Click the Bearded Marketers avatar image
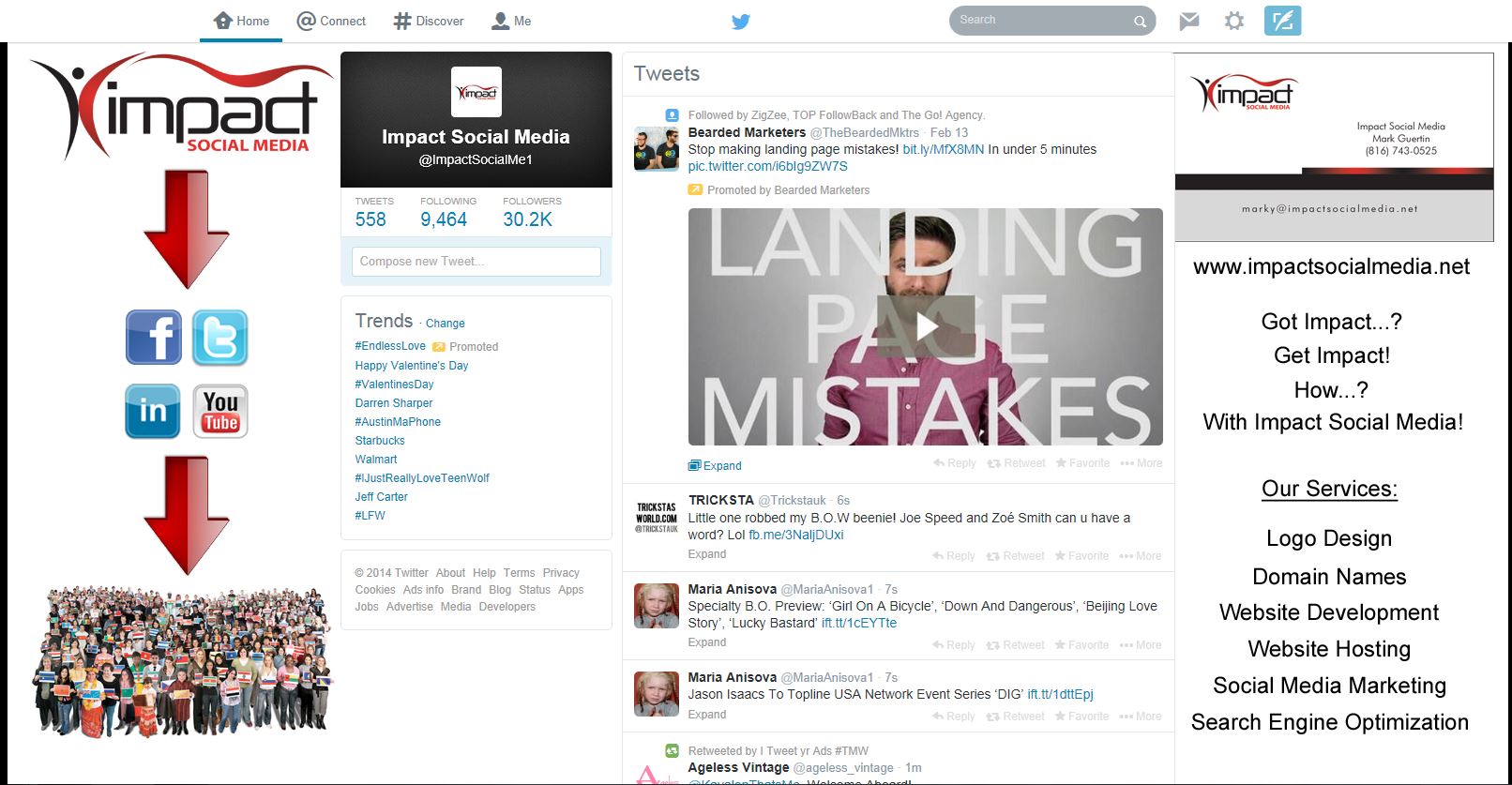The height and width of the screenshot is (785, 1512). [x=657, y=149]
